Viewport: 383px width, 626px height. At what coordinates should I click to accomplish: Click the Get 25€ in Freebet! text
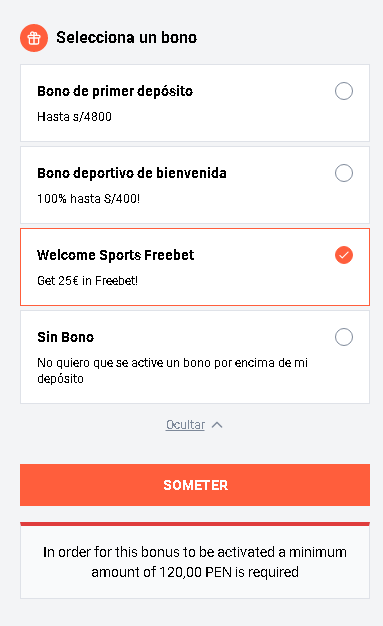click(x=87, y=281)
